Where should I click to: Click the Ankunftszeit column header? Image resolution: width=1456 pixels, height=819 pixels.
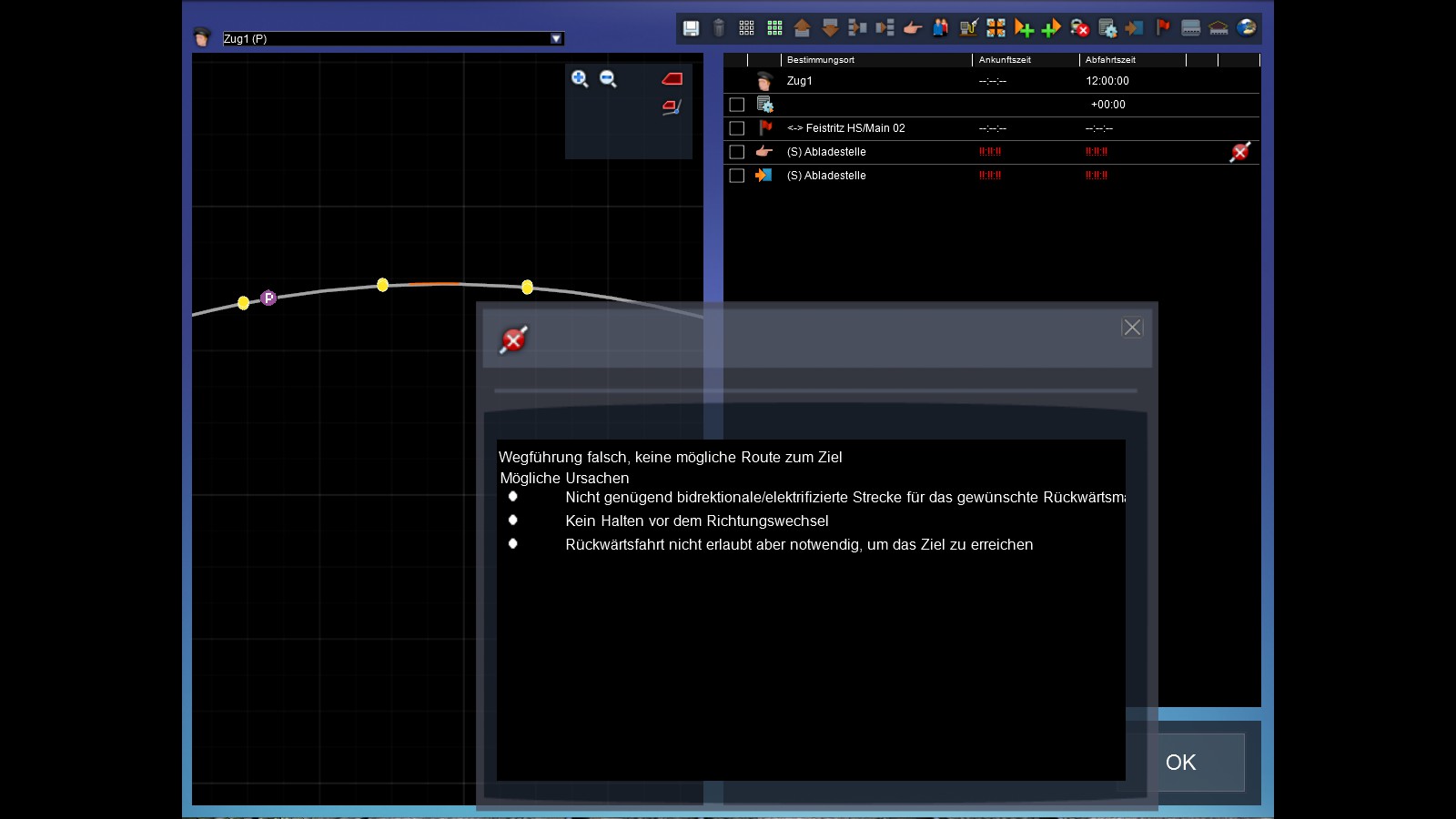(1005, 60)
